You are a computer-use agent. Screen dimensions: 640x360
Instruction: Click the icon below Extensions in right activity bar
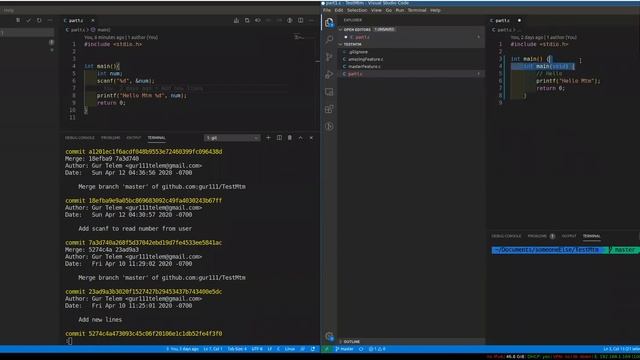click(x=329, y=127)
